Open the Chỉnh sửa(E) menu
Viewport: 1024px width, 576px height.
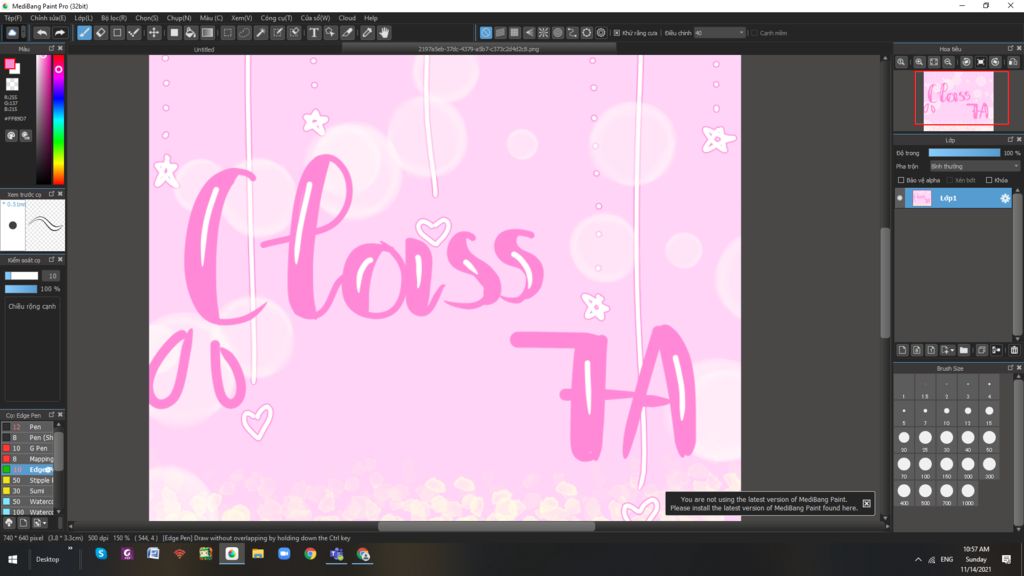point(48,18)
